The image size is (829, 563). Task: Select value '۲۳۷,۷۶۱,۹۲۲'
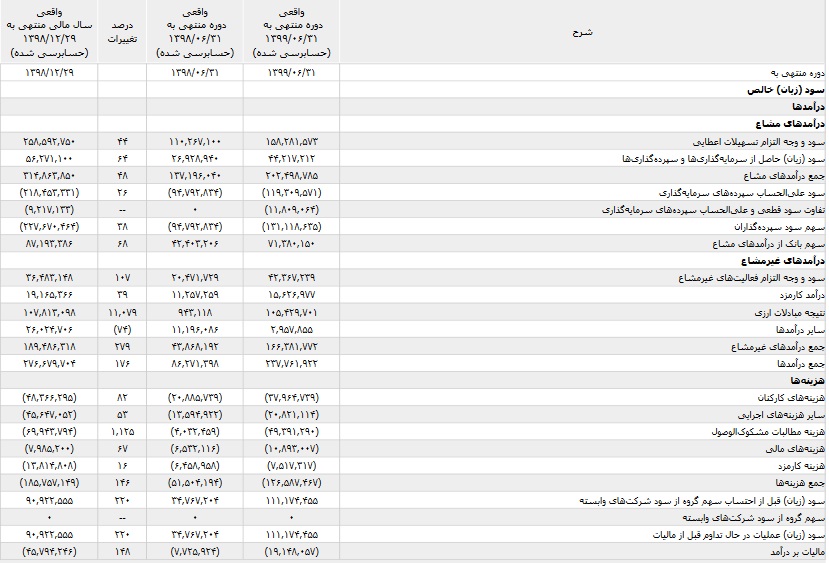291,363
